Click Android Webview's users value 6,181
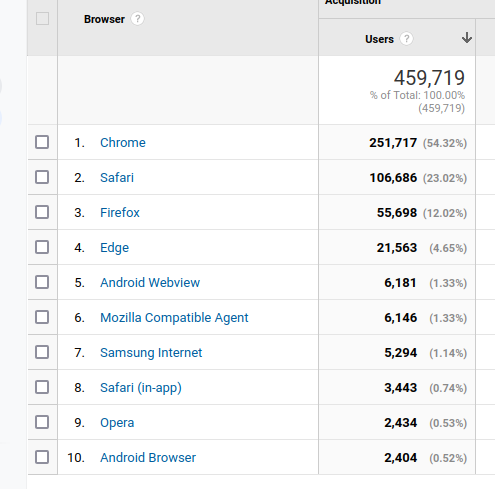Screen dimensions: 495x489 [x=400, y=283]
